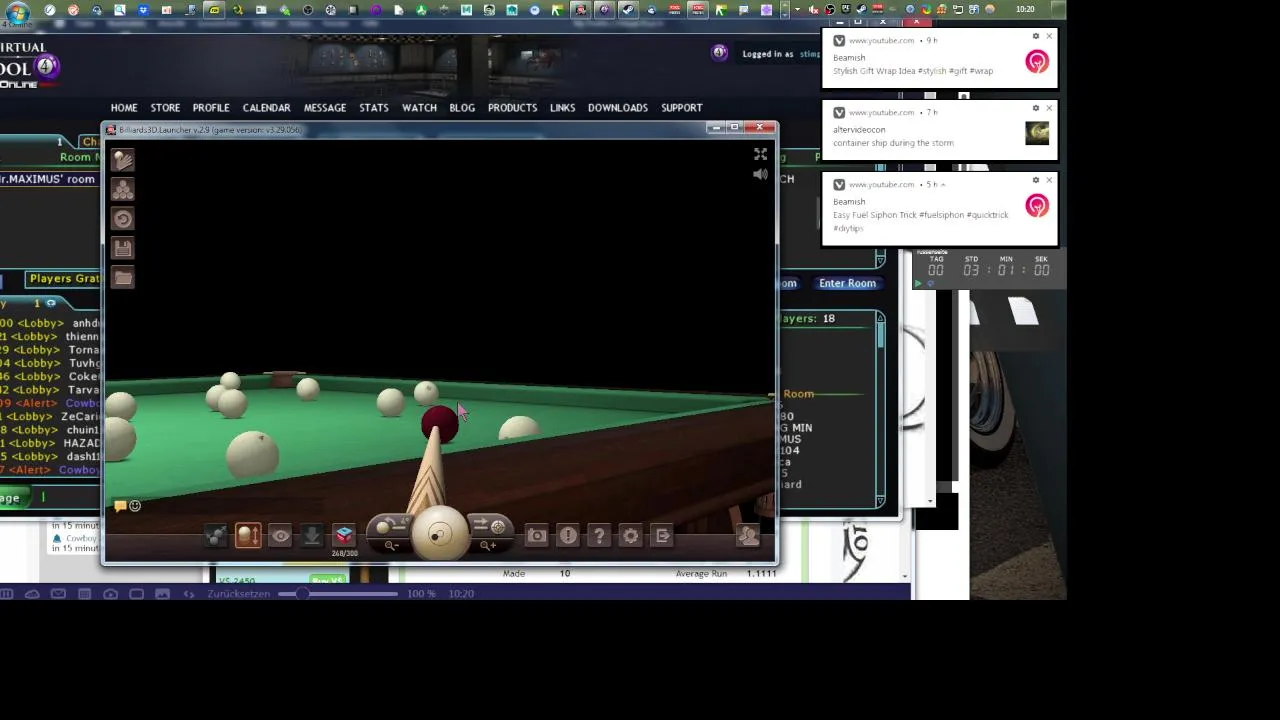Open the smiley emoticon icon
Screen dimensions: 1280x720
(135, 506)
